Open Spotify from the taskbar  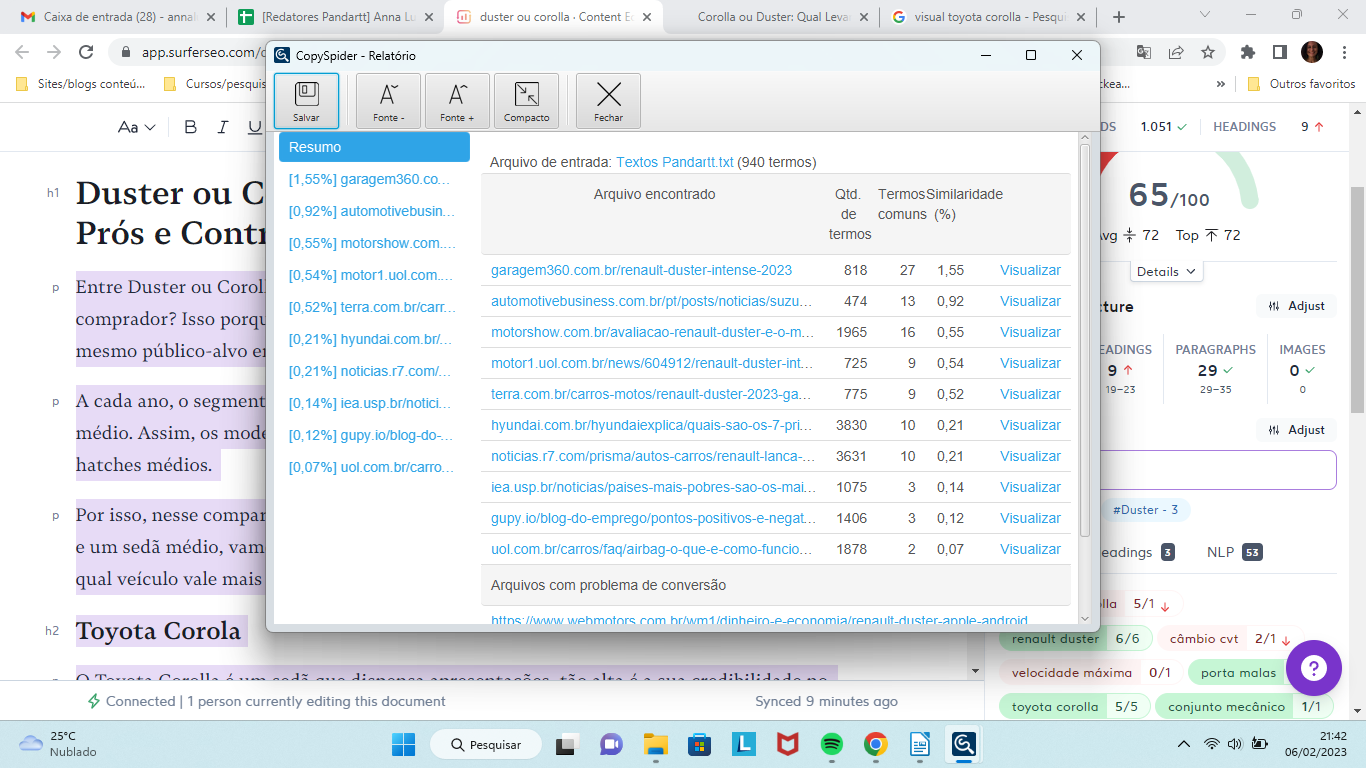831,744
